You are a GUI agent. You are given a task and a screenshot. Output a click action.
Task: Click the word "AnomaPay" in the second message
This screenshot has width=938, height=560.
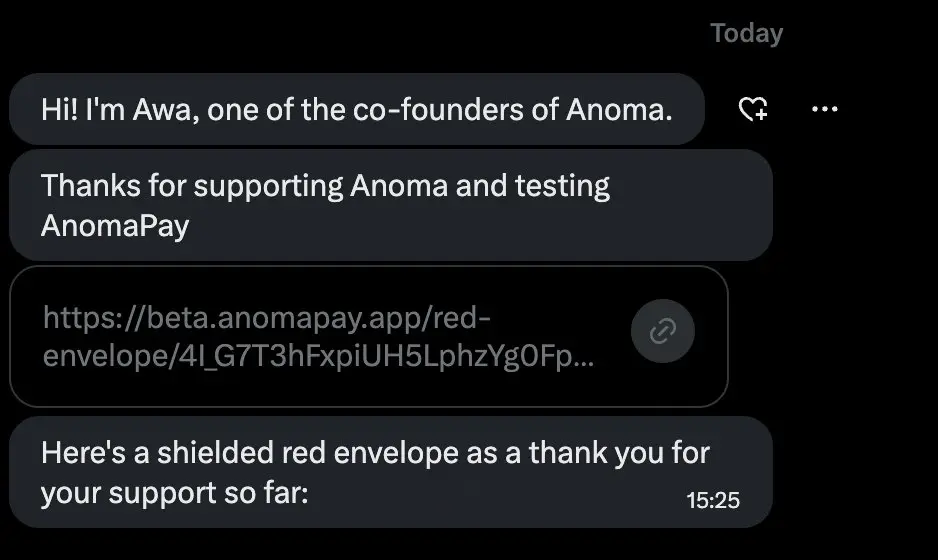(115, 226)
